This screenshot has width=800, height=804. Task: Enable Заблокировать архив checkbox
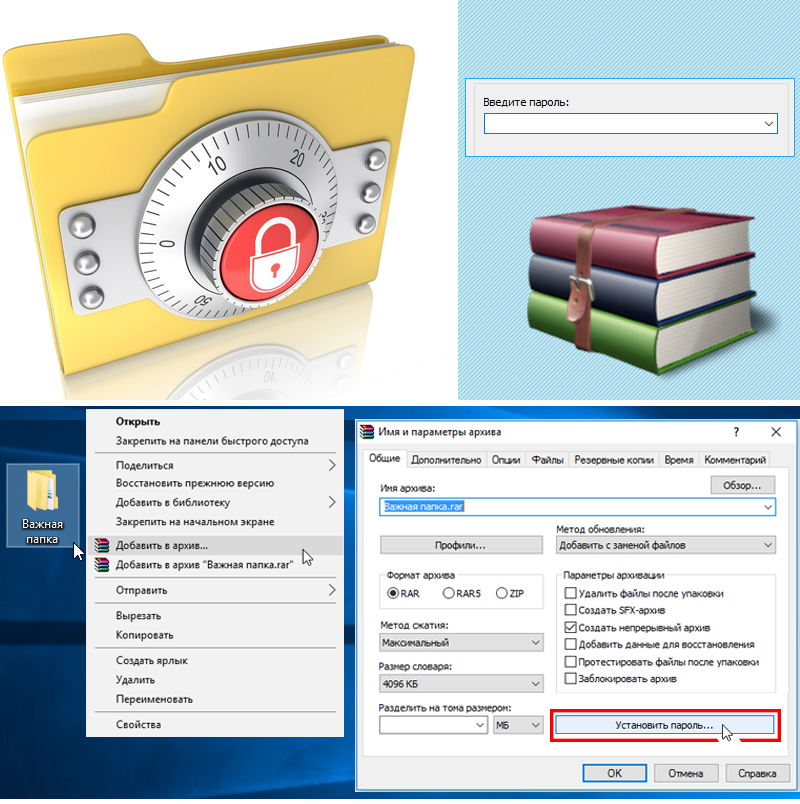[570, 678]
